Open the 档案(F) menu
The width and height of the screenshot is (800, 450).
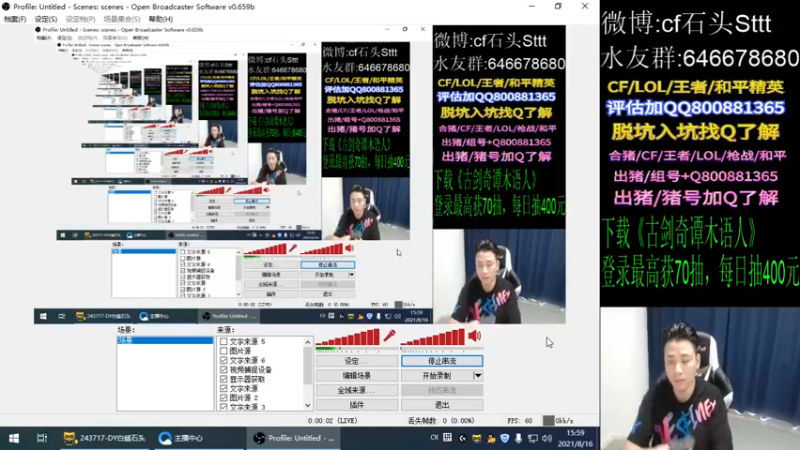[15, 19]
